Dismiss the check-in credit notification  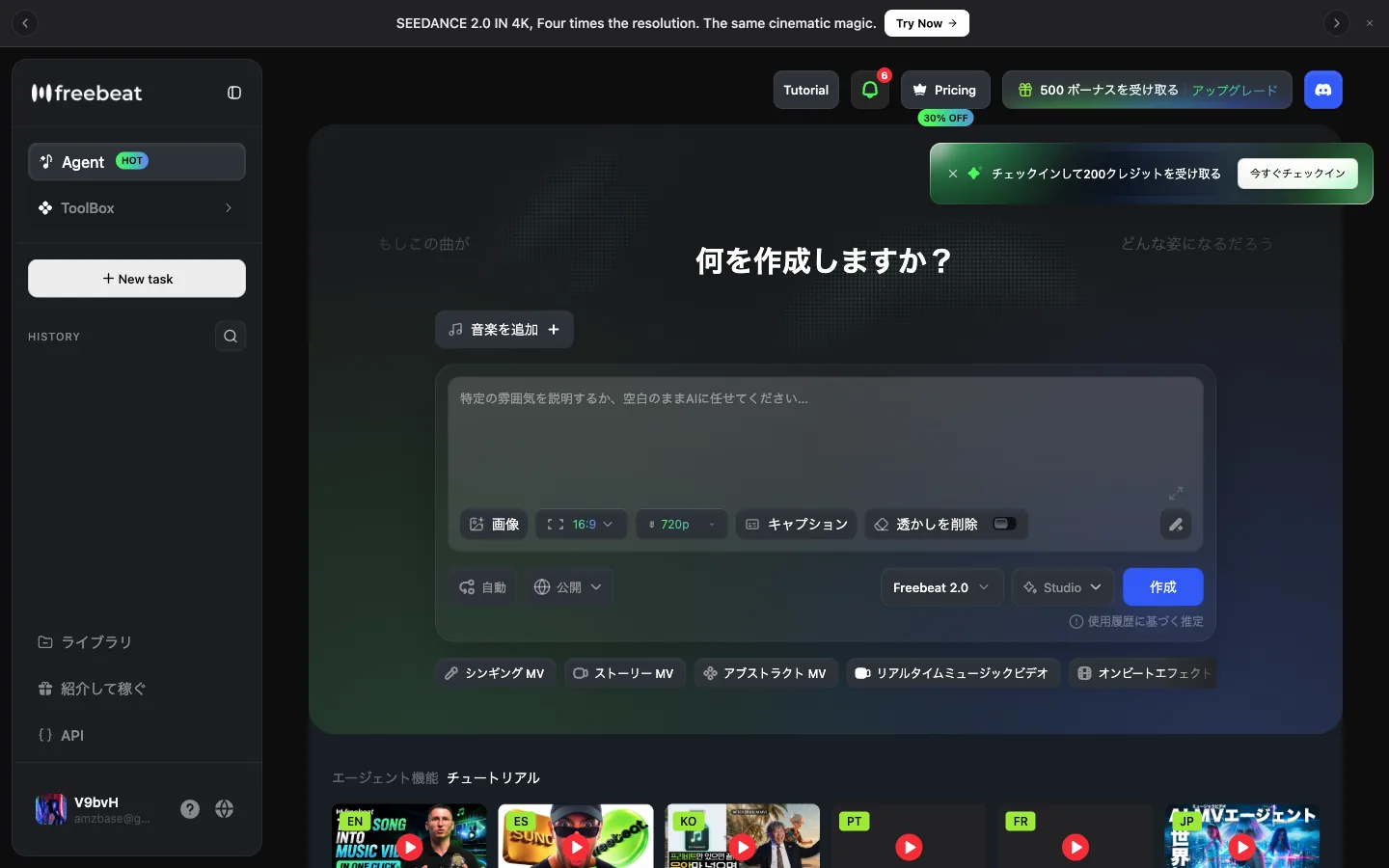point(953,174)
